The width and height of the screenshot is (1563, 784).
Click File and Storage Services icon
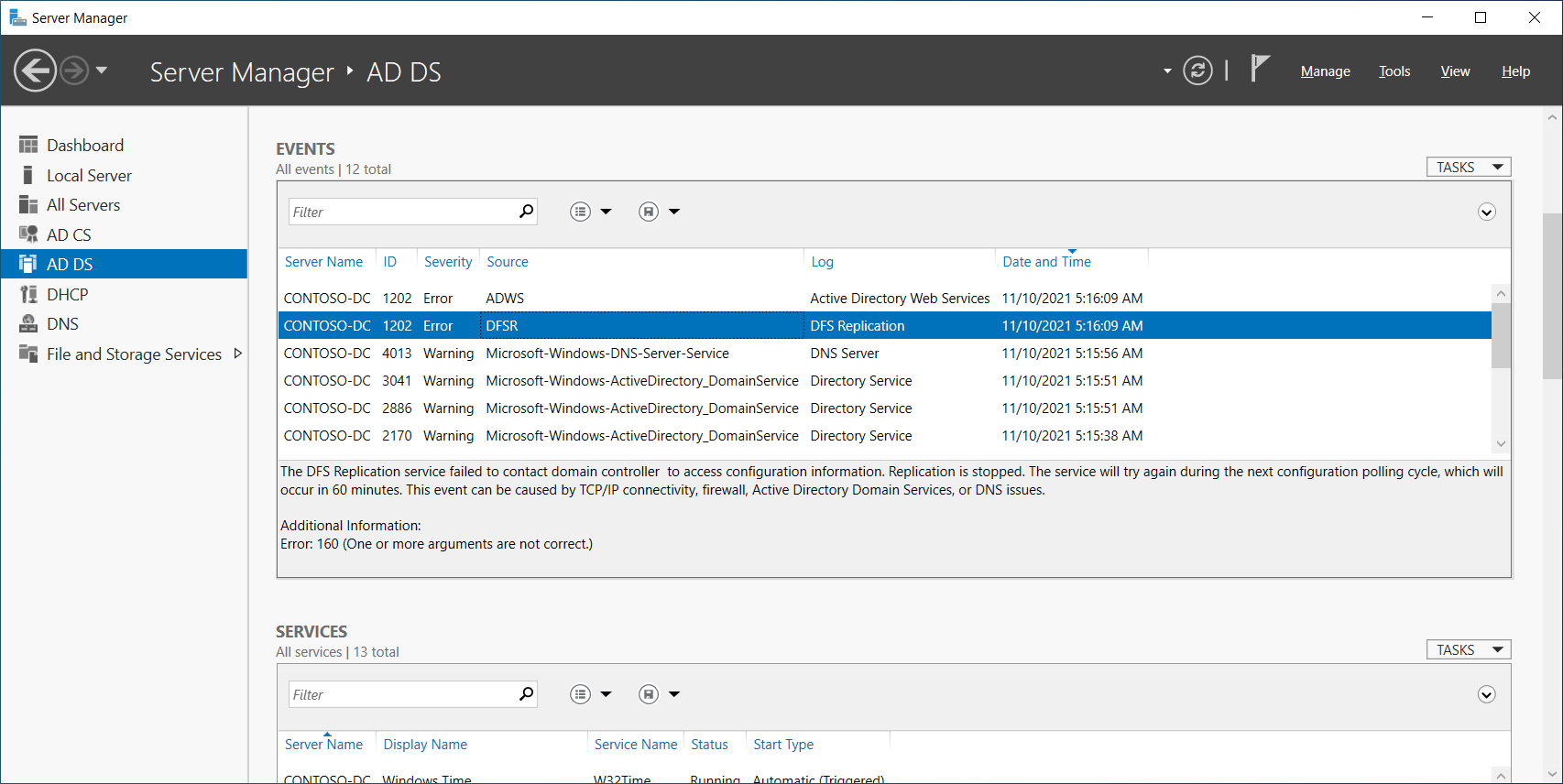(x=28, y=354)
